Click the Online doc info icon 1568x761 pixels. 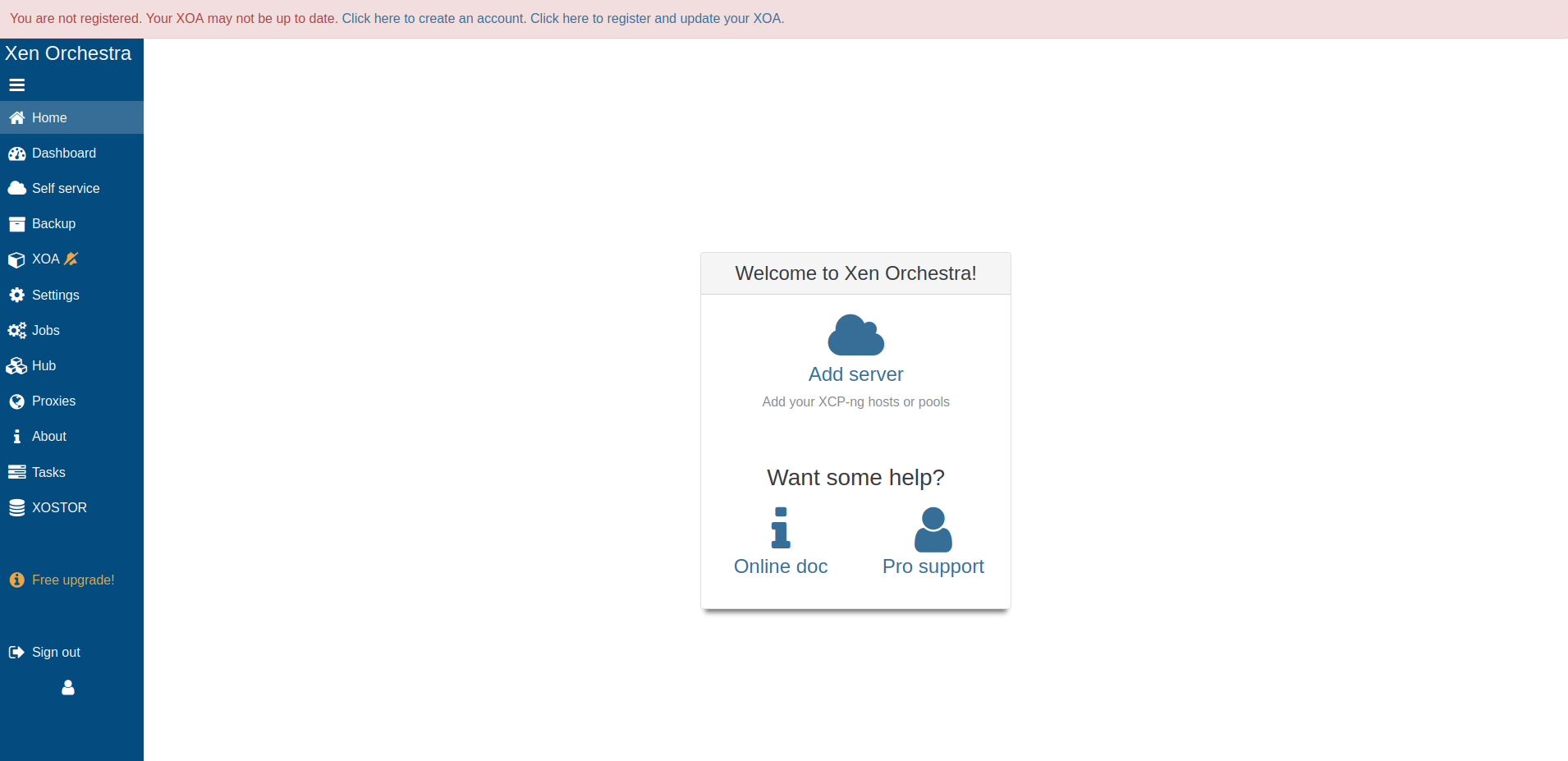click(781, 528)
